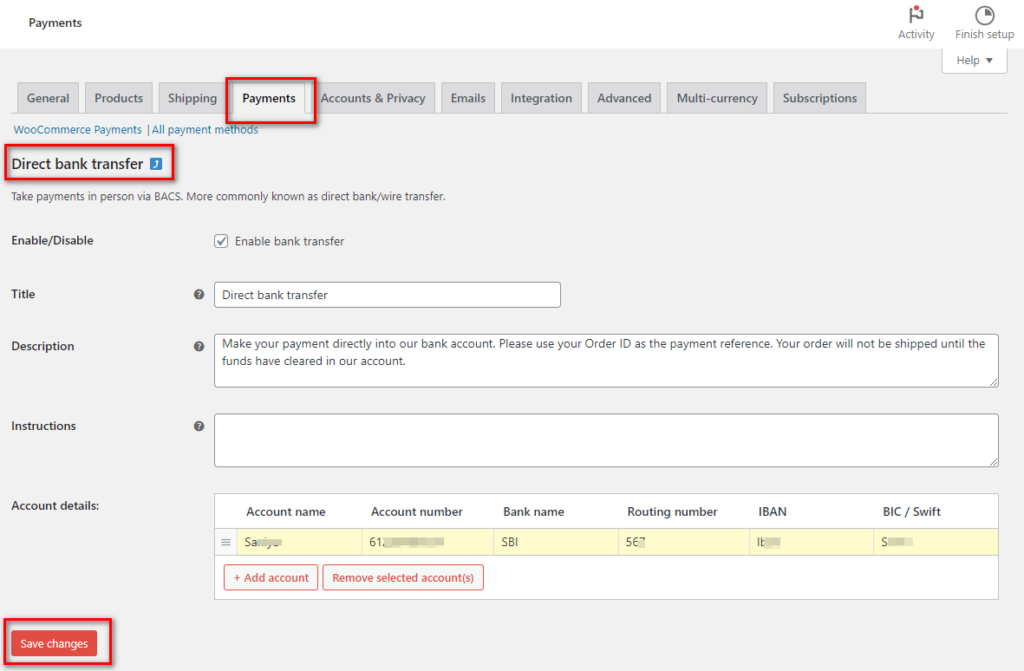Click the return arrow icon beside Direct bank transfer
This screenshot has height=671, width=1024.
coord(156,164)
